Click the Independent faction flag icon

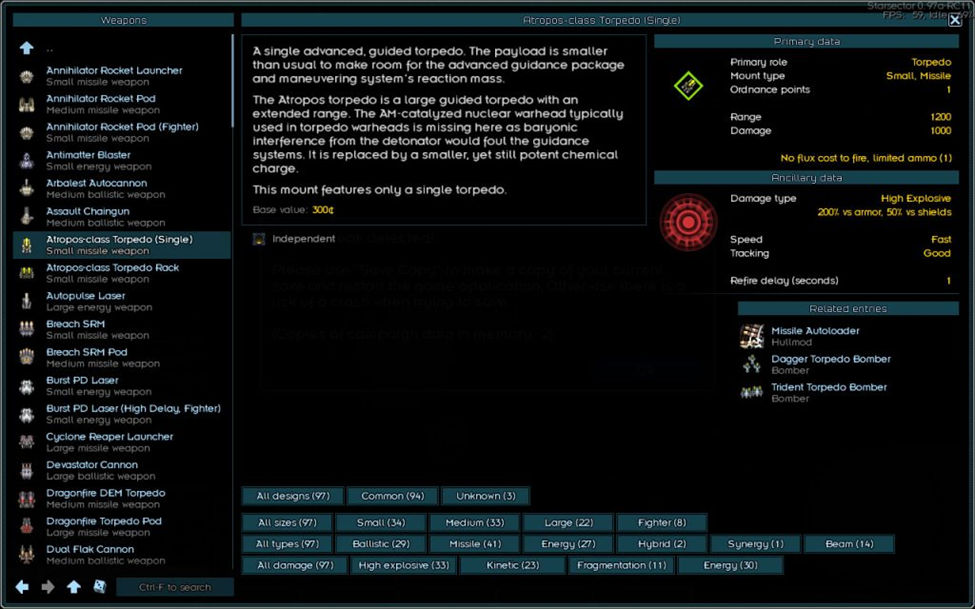coord(259,239)
